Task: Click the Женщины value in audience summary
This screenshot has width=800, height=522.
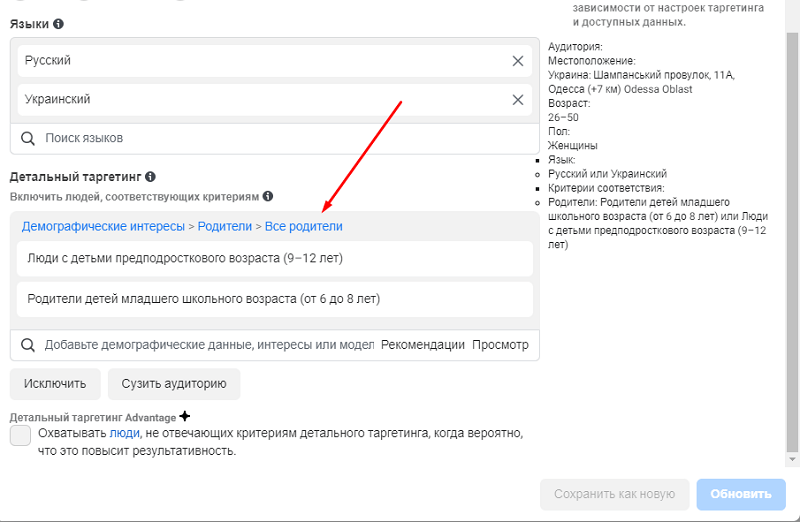Action: [x=572, y=145]
